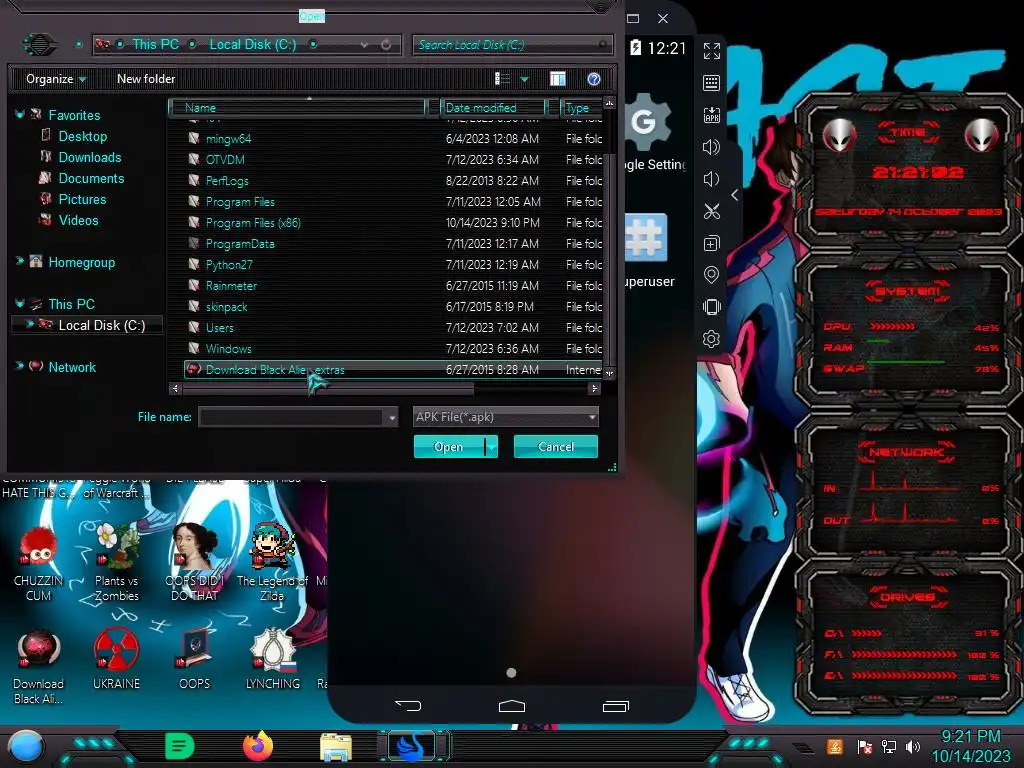Click the multi-instance plus icon
This screenshot has width=1024, height=768.
[711, 243]
